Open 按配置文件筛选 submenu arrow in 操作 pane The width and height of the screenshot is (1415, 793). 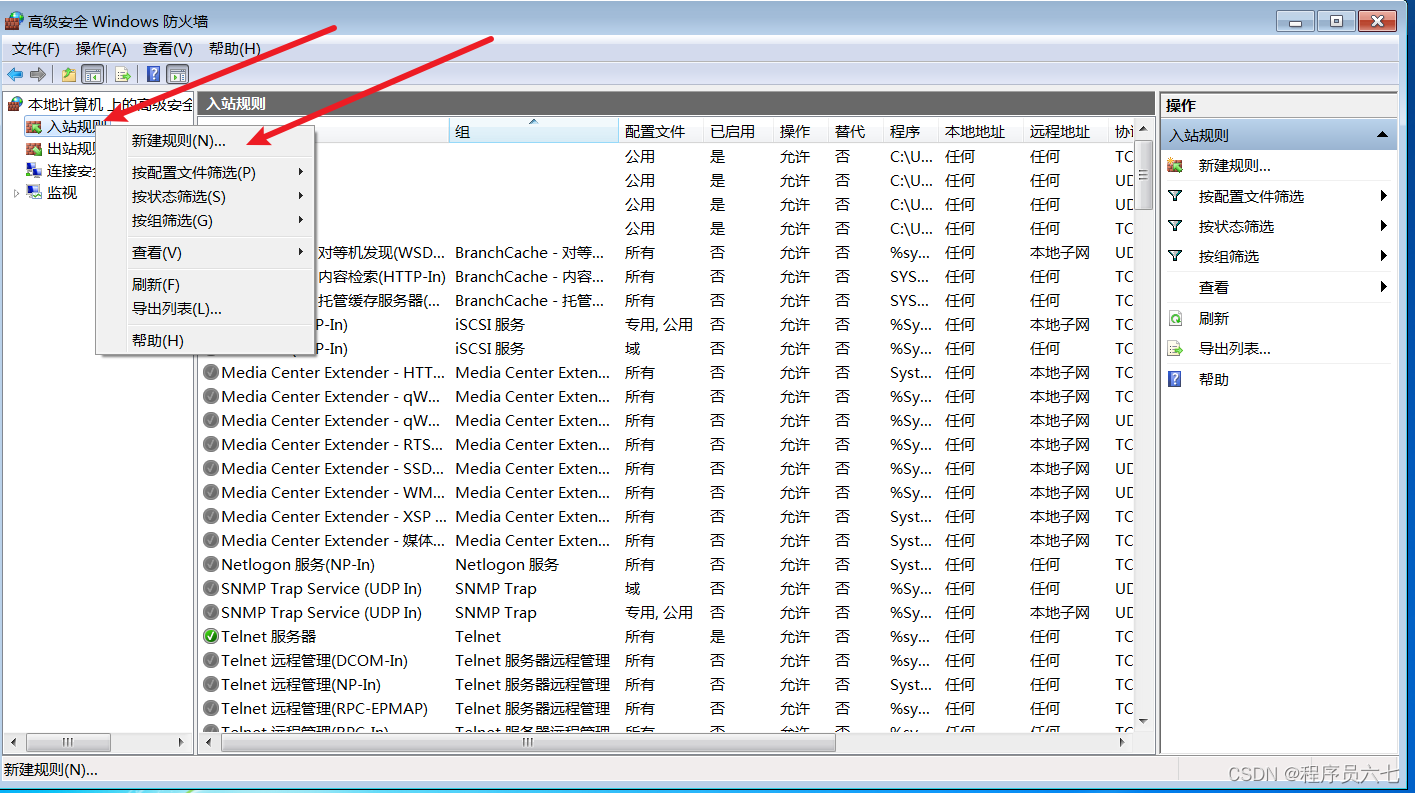tap(1384, 196)
